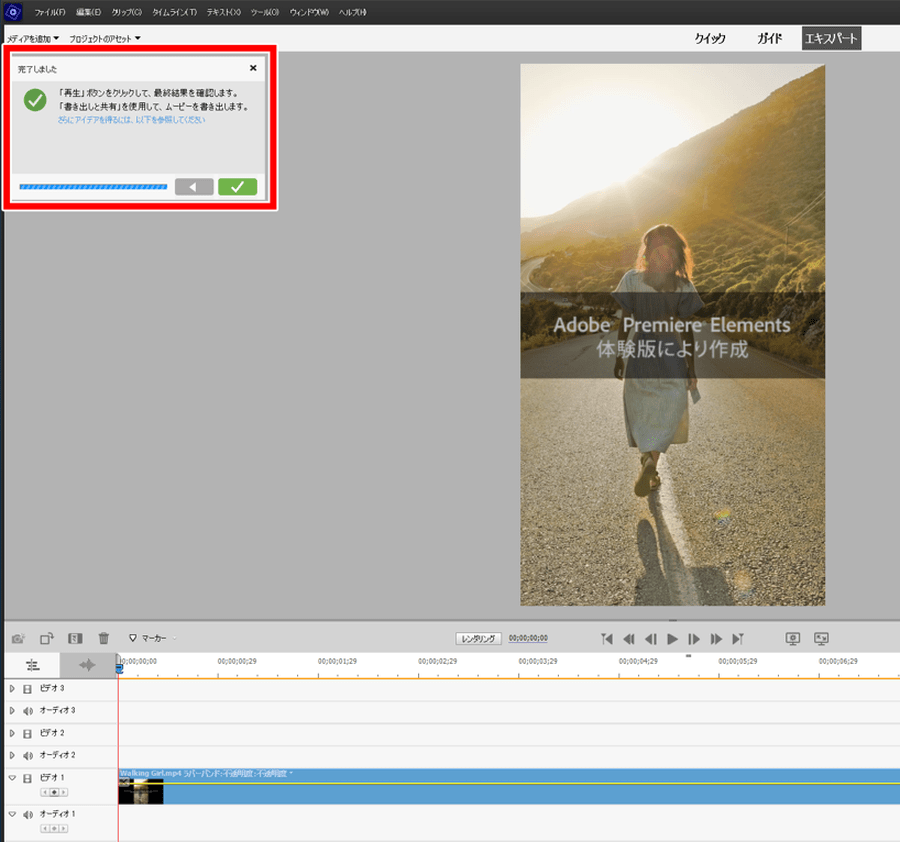Go to next edit point
Screen dimensions: 900x842
(738, 639)
